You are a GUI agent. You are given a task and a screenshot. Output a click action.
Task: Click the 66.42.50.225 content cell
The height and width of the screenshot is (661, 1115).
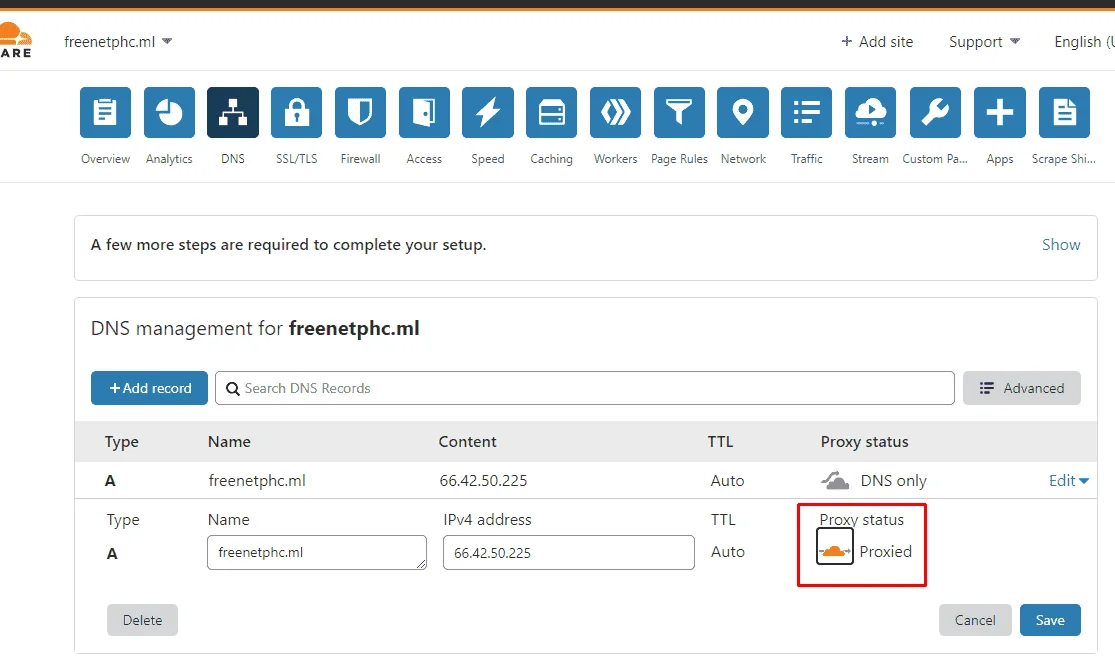484,480
